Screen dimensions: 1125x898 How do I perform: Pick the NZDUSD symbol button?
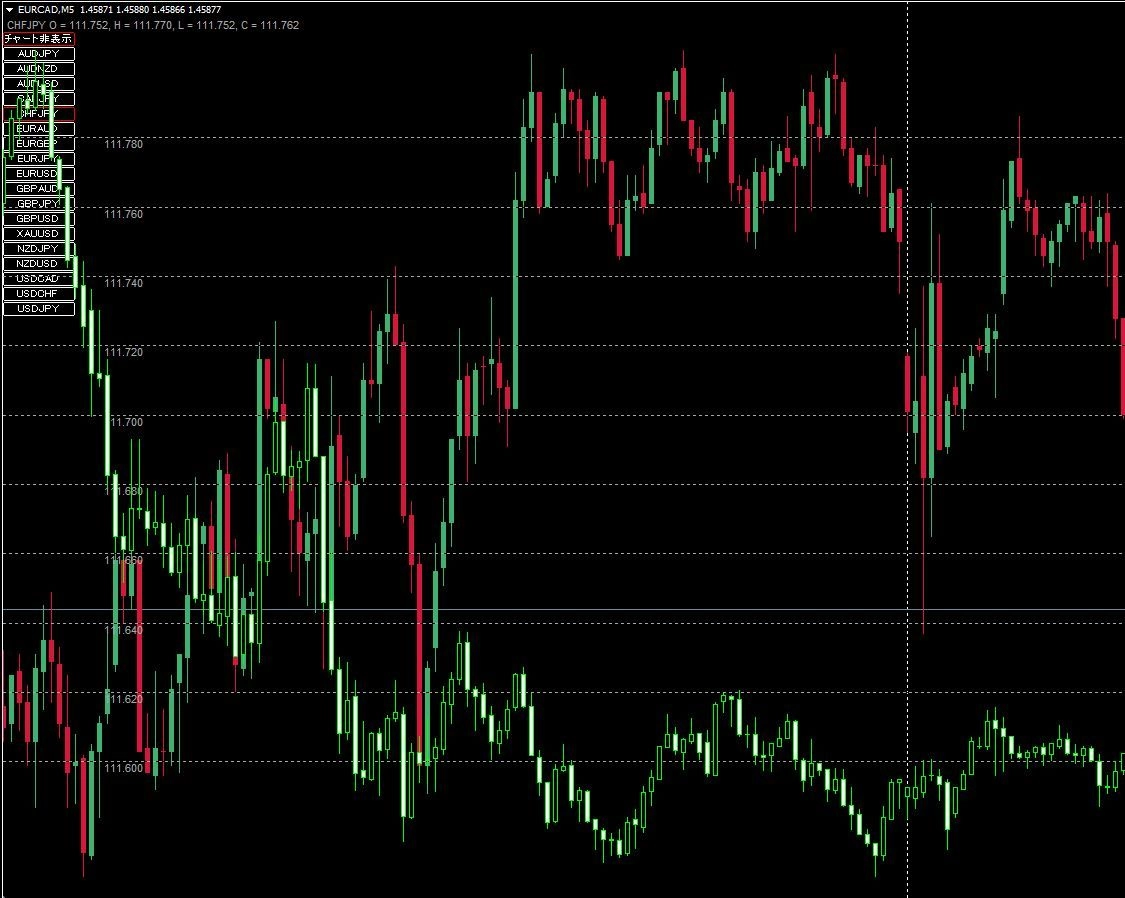[39, 264]
